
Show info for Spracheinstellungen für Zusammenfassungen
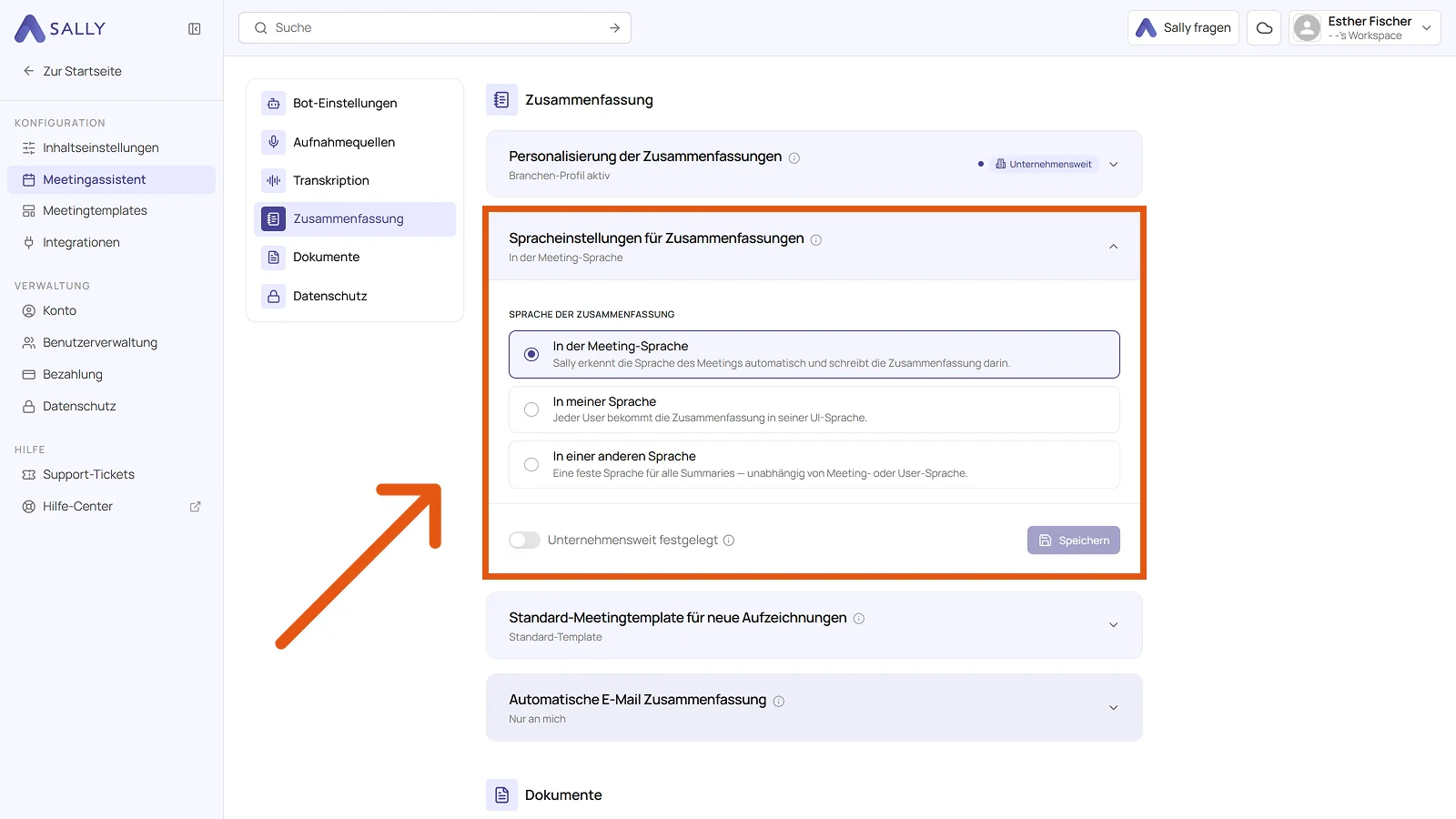(x=816, y=240)
